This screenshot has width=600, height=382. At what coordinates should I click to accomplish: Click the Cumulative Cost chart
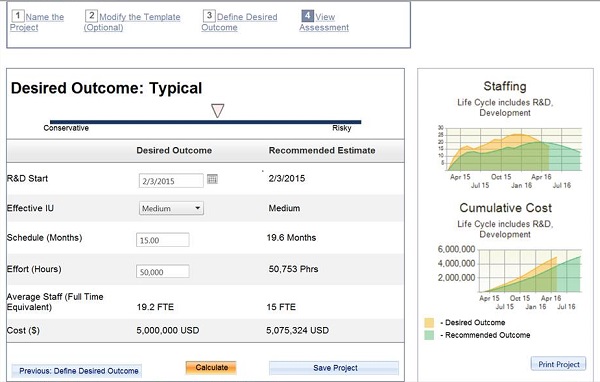[530, 271]
